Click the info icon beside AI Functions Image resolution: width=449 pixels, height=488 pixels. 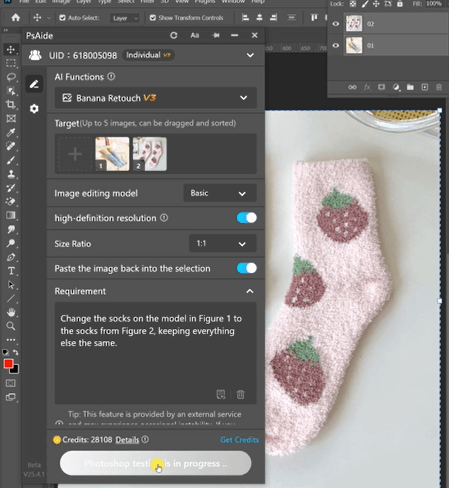[111, 77]
